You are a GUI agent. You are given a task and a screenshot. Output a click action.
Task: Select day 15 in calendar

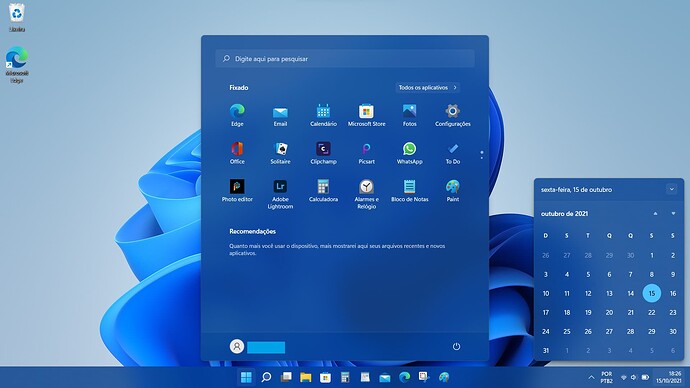pyautogui.click(x=652, y=293)
